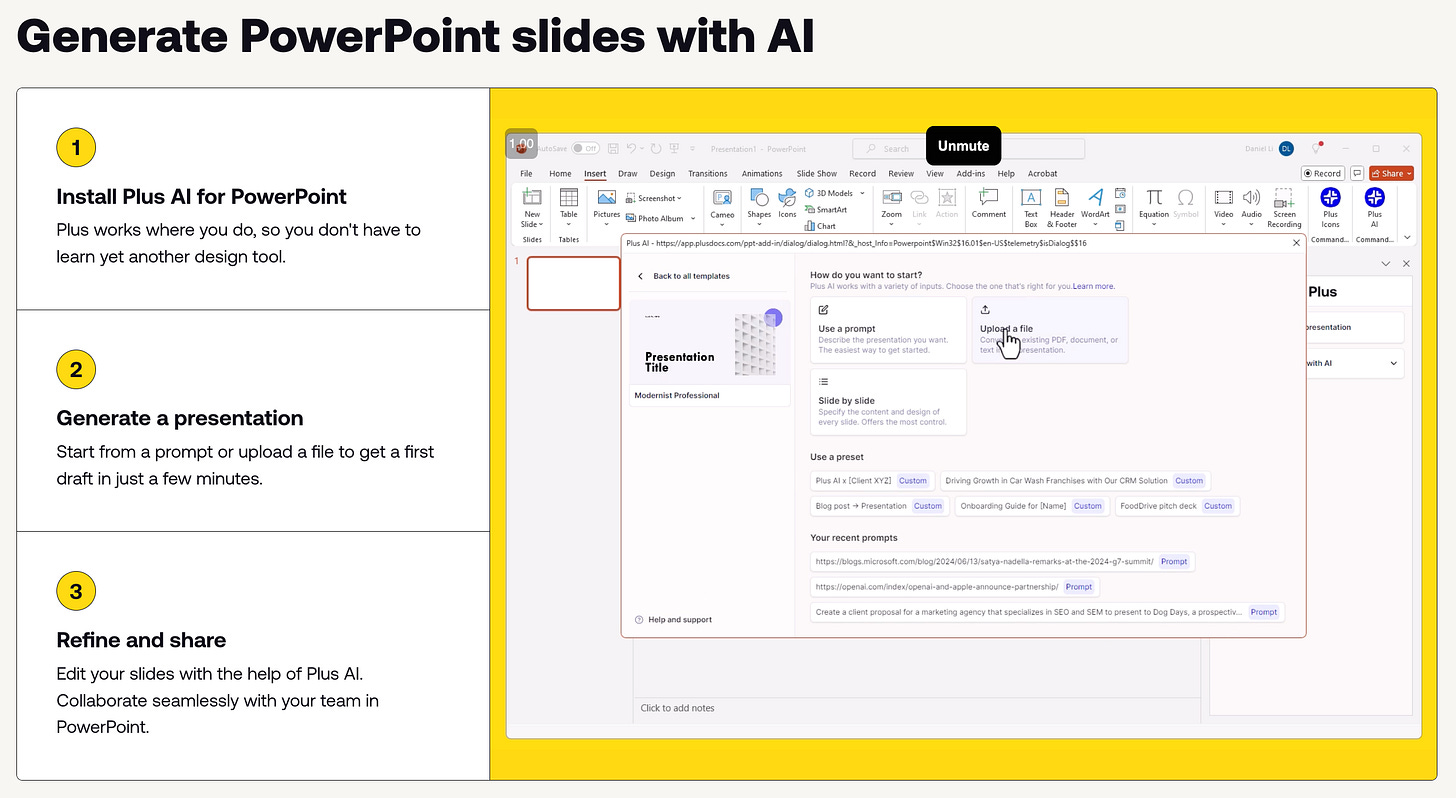This screenshot has height=798, width=1456.
Task: Reuse the blogs.microsoft.com recent prompt
Action: [1002, 562]
